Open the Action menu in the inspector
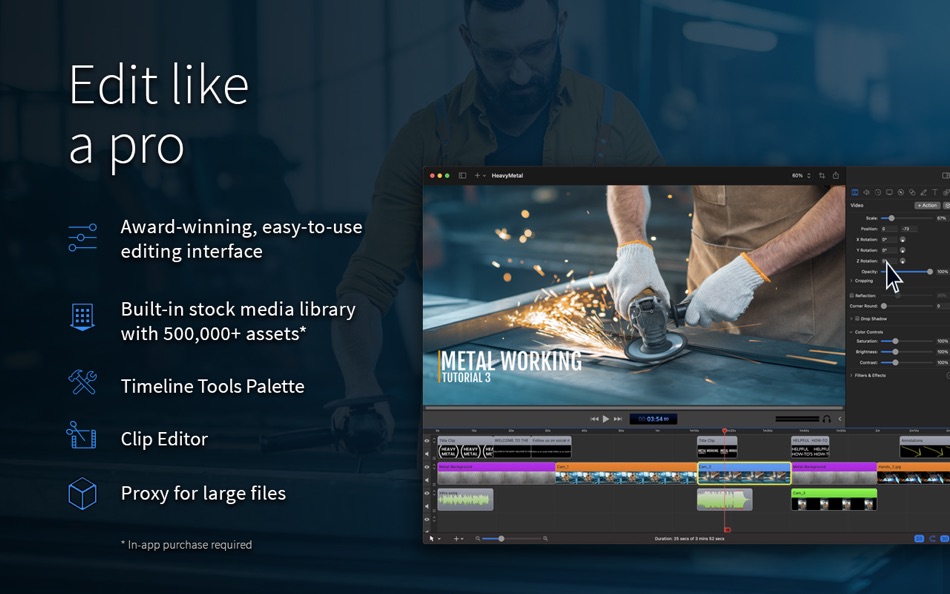Screen dimensions: 950x594 tap(927, 205)
